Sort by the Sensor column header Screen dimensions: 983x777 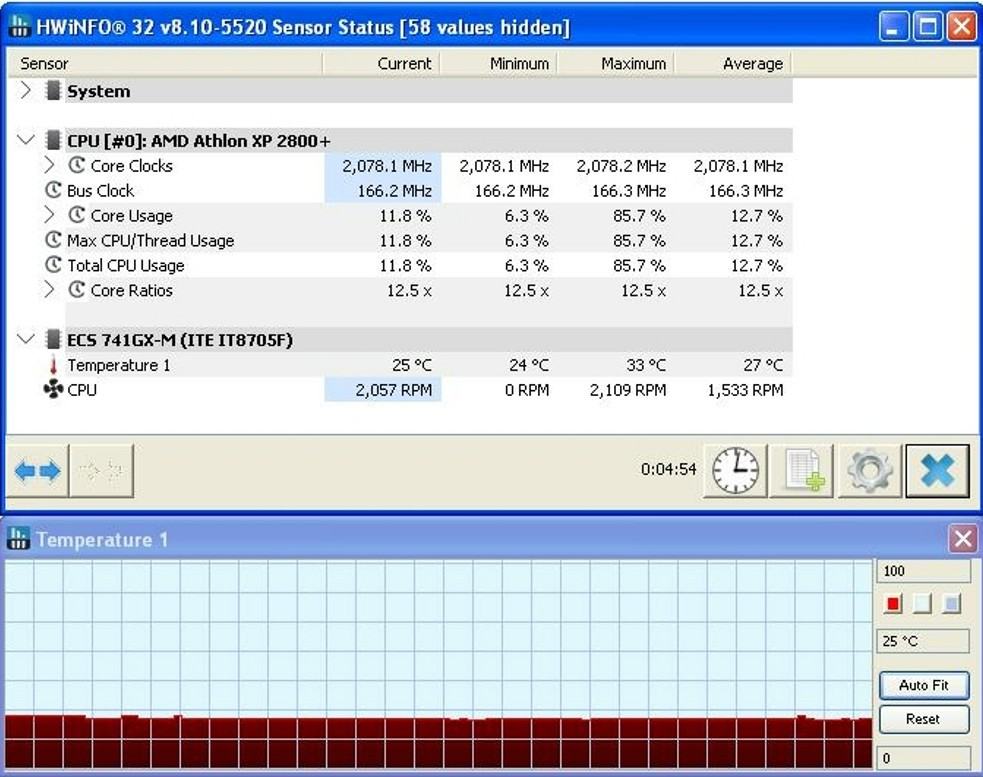pos(164,63)
